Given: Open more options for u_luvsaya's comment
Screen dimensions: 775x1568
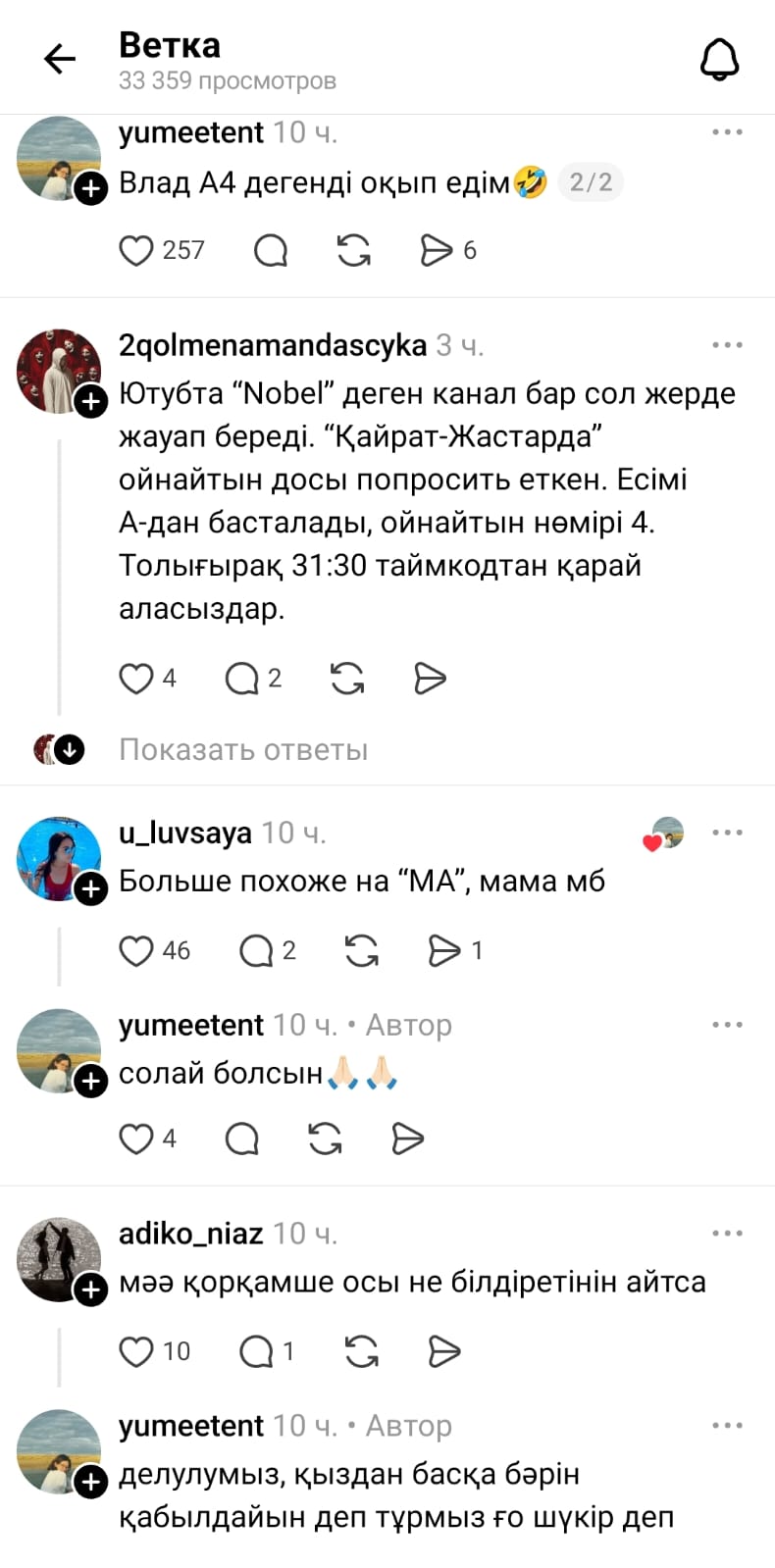Looking at the screenshot, I should coord(727,833).
